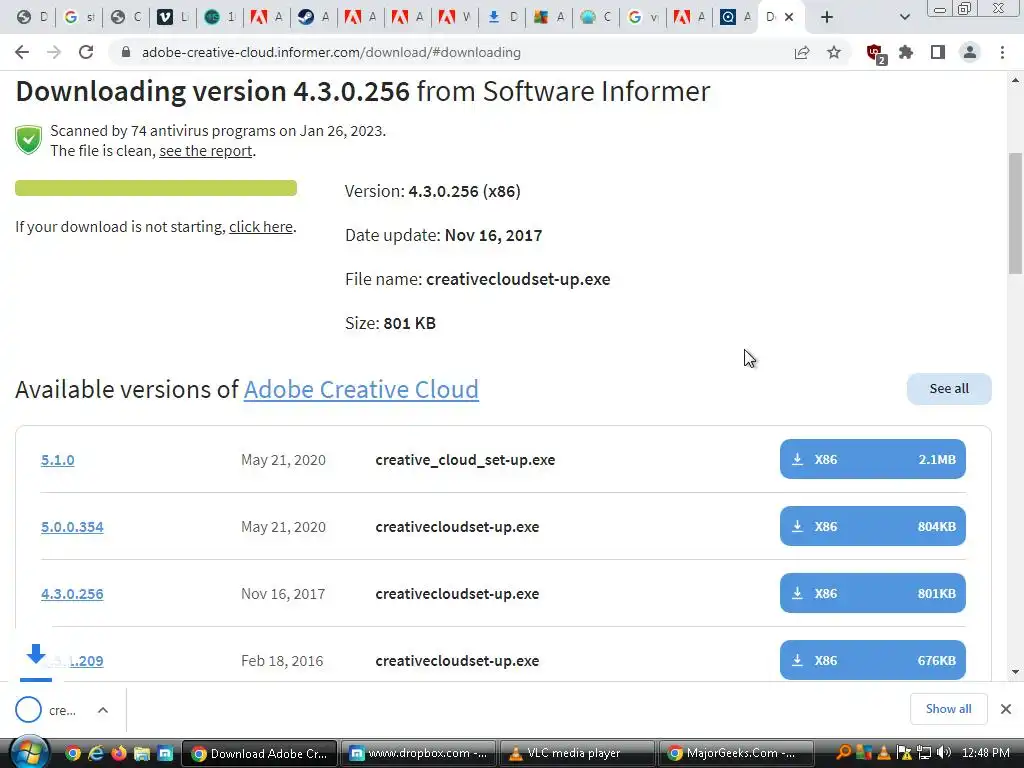Click the 'click here' download link
This screenshot has width=1024, height=768.
pyautogui.click(x=261, y=227)
